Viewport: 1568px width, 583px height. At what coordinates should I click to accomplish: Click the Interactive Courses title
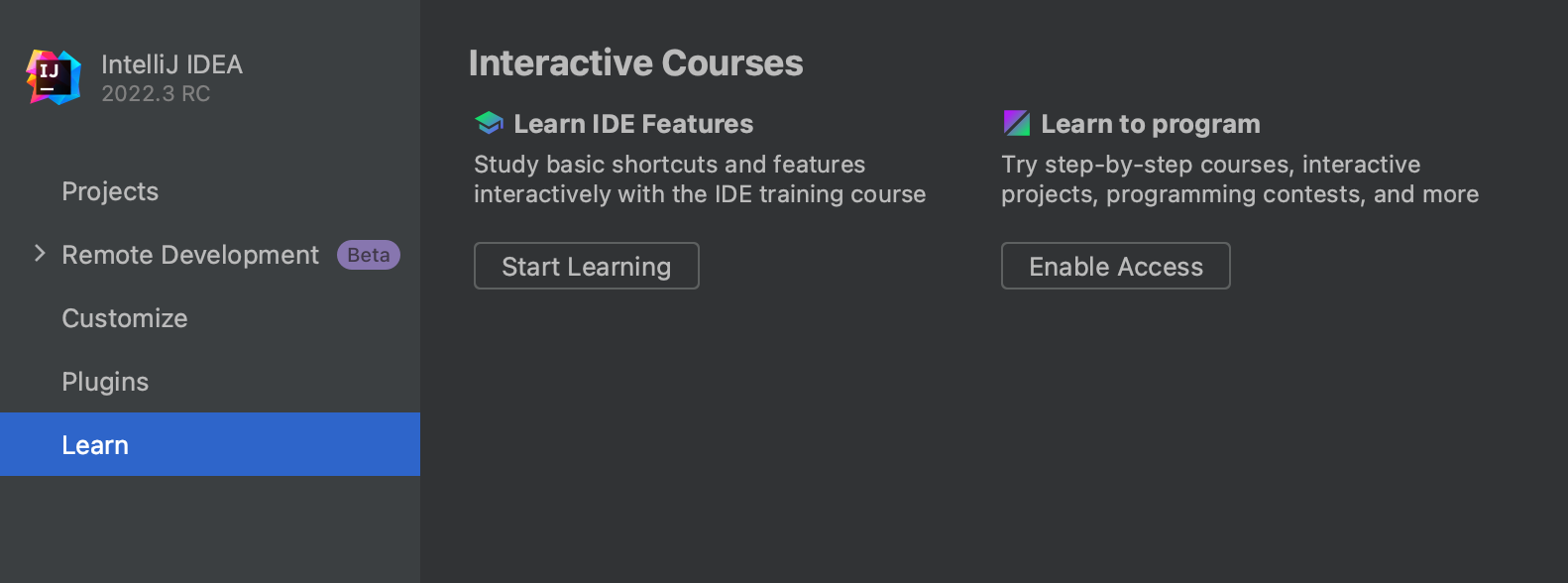tap(636, 63)
